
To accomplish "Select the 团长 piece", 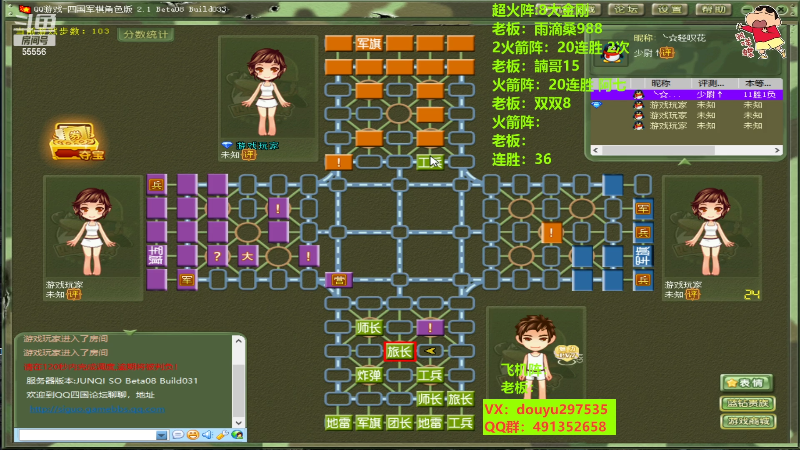I will 399,423.
